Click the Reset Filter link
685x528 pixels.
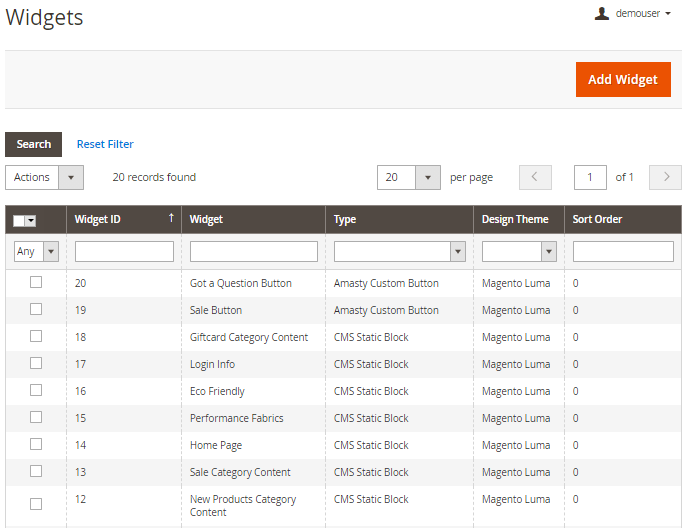point(105,144)
